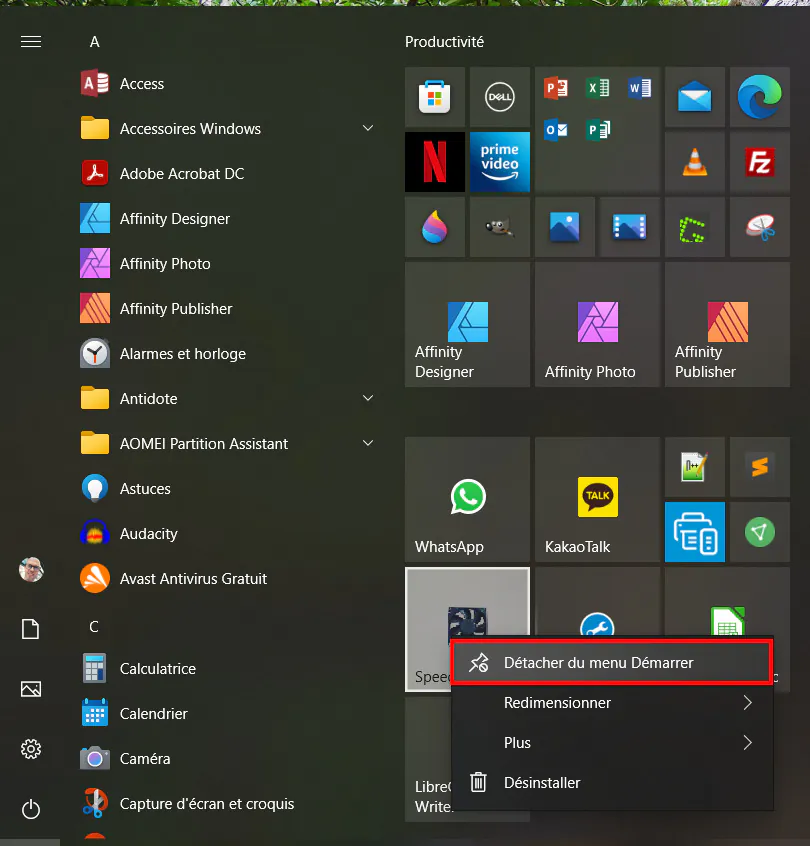Open the WhatsApp tile
This screenshot has height=846, width=810.
tap(467, 500)
